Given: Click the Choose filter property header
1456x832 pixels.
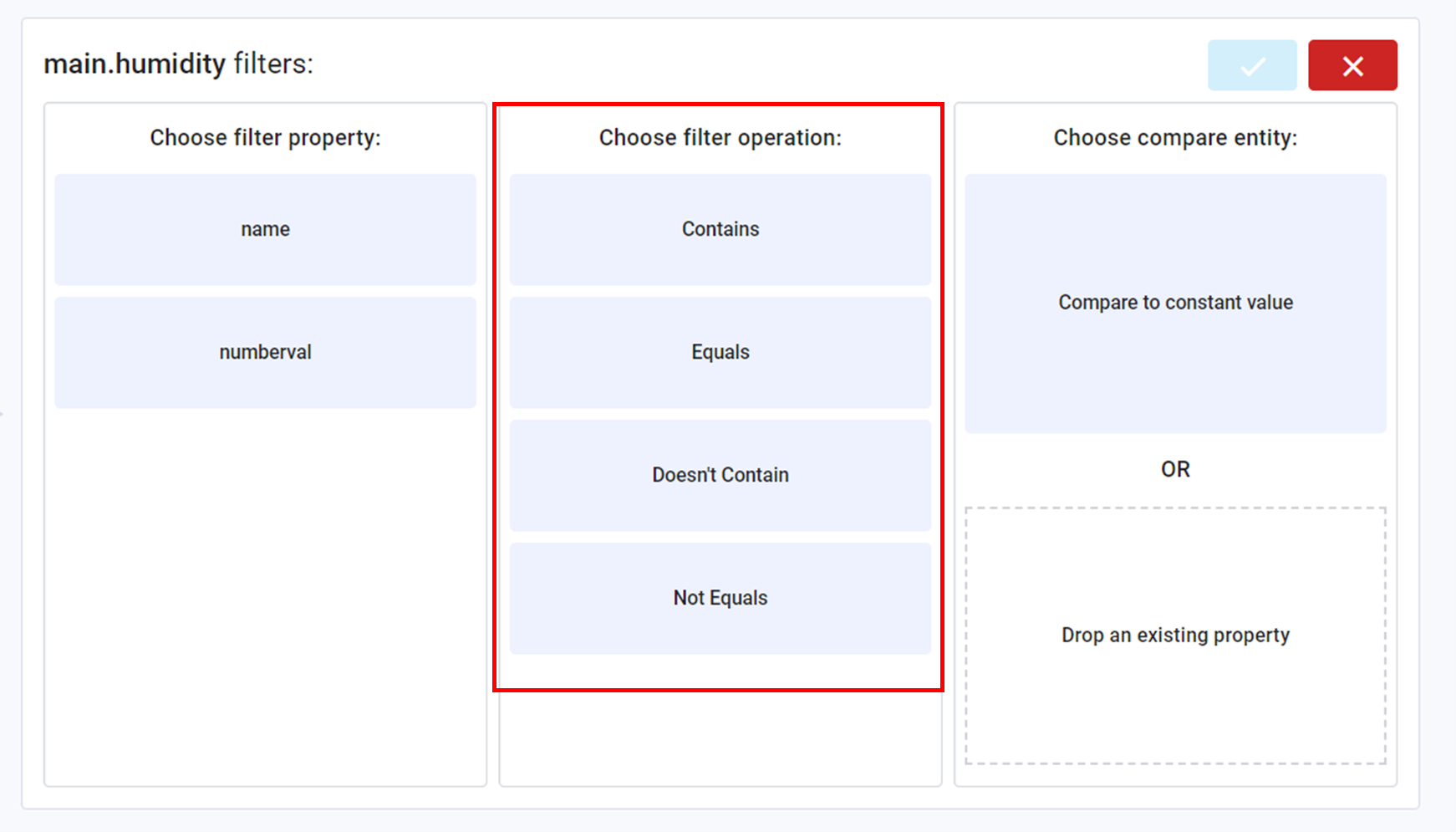Looking at the screenshot, I should [265, 137].
